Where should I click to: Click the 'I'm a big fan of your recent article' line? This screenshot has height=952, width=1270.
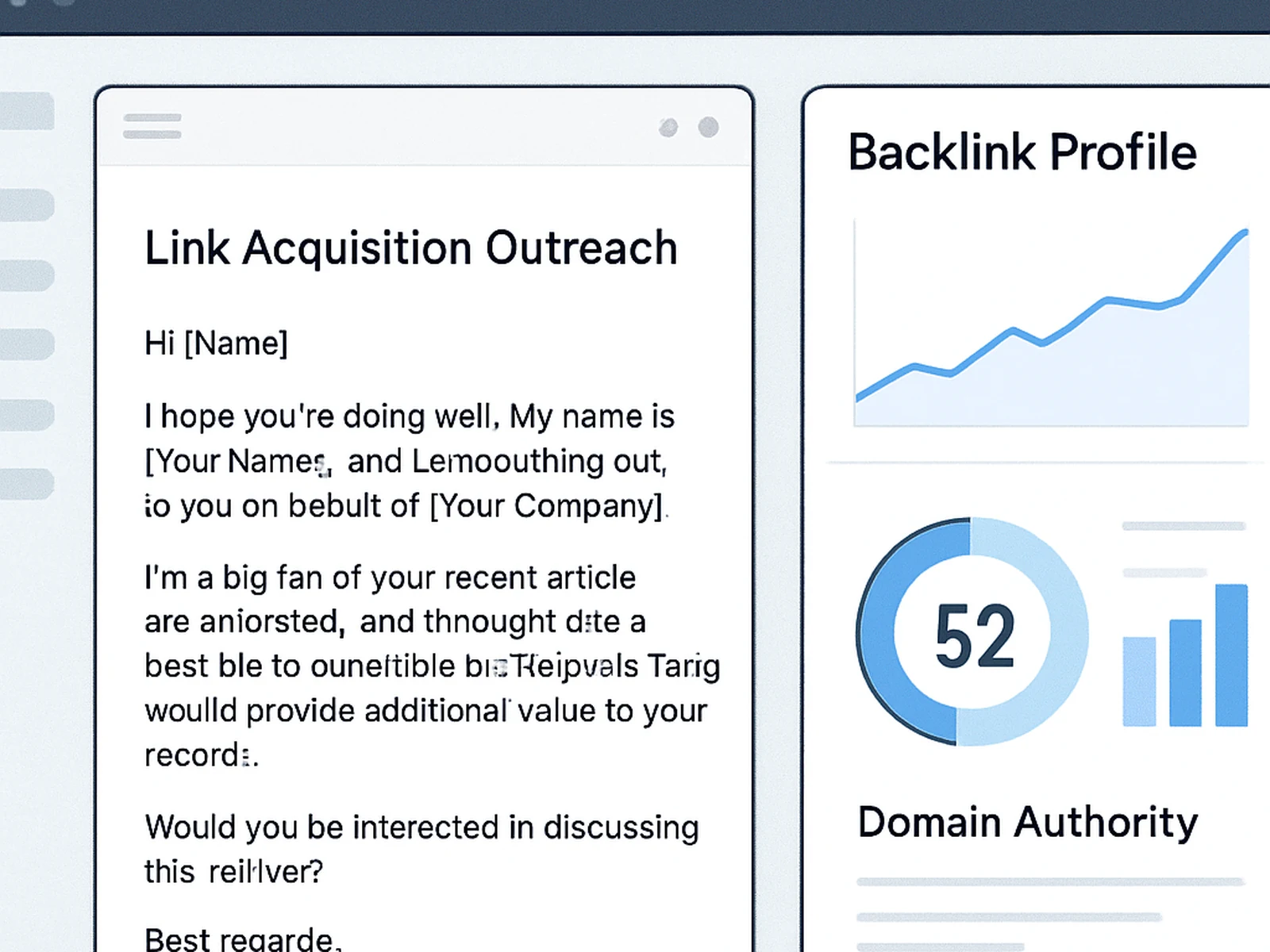(x=390, y=578)
